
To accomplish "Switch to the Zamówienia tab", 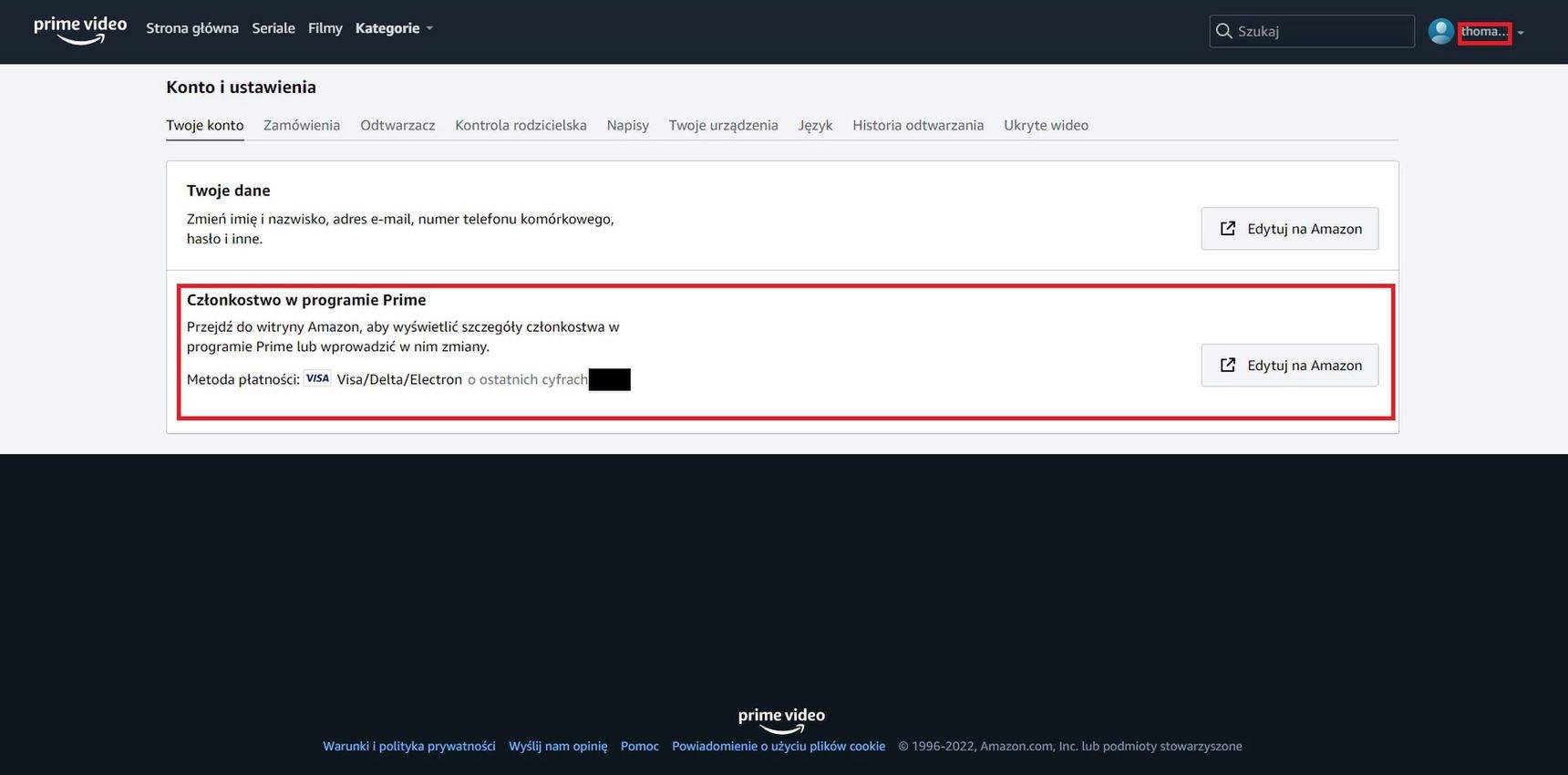I will pyautogui.click(x=302, y=125).
